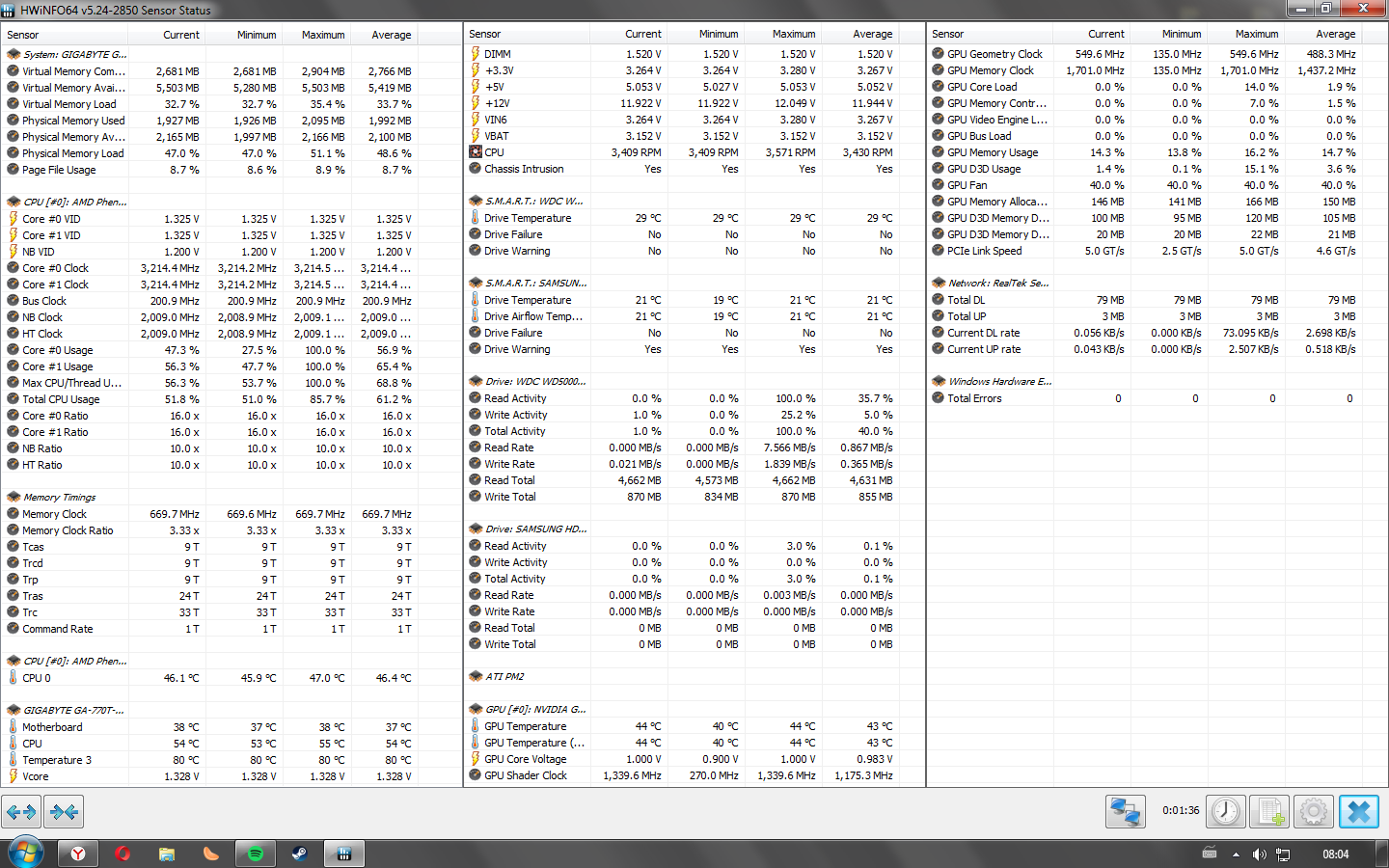Click the 73.095 KB/s maximum value
Viewport: 1389px width, 868px height.
tap(1250, 333)
